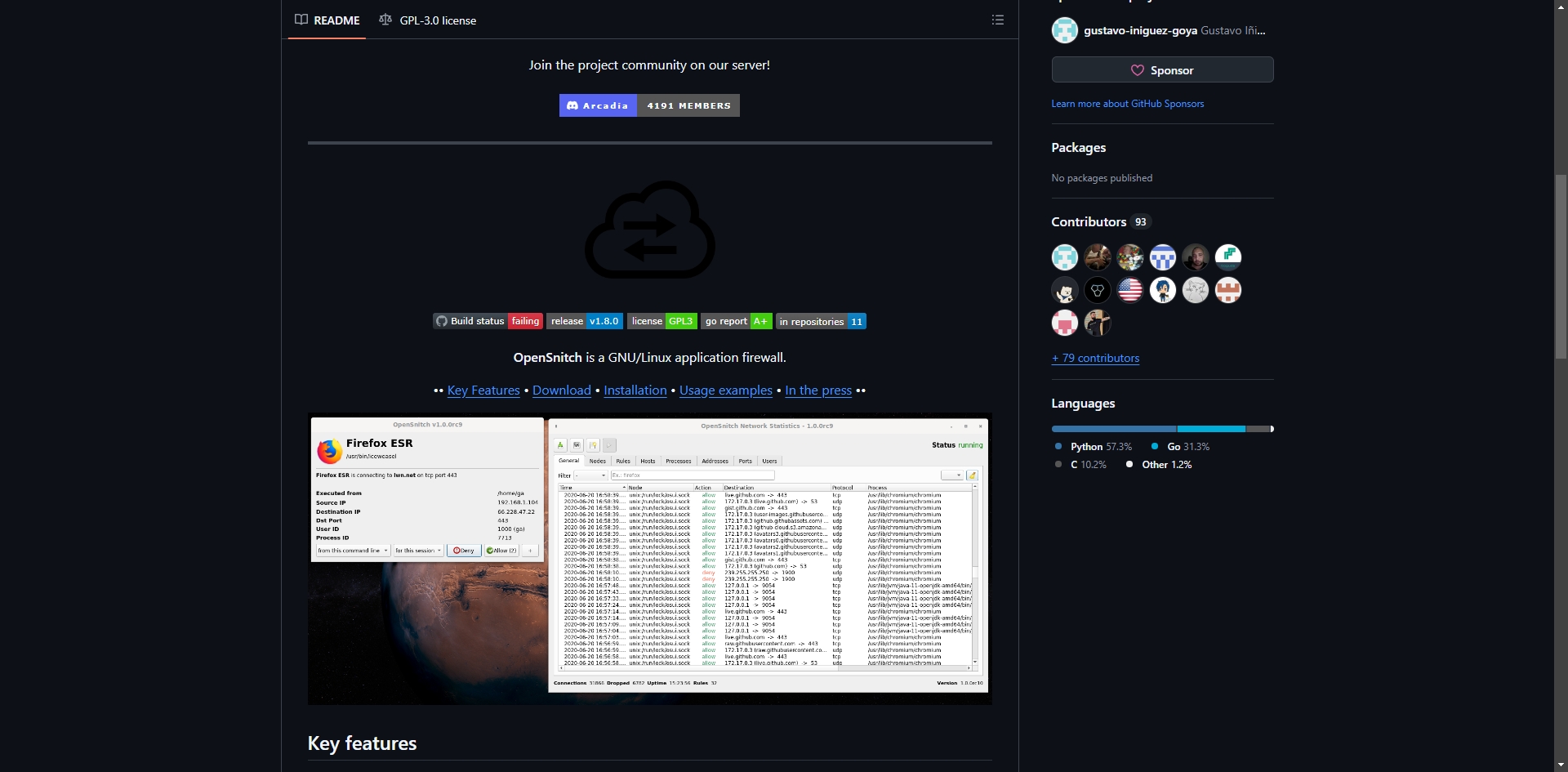Open the dark close-up face photo avatar
Viewport: 1568px width, 772px height.
coord(1196,257)
